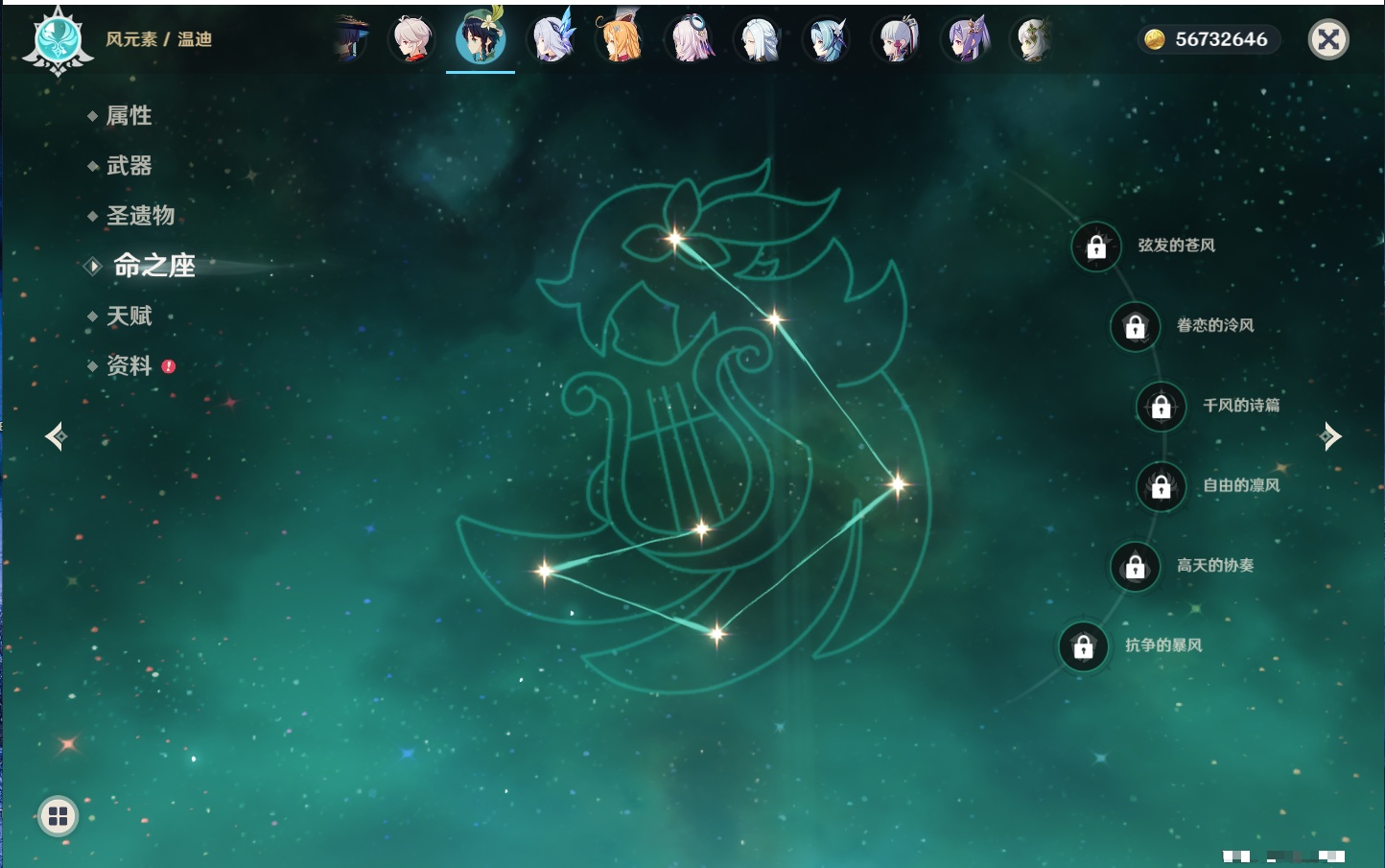Click the red alert badge beside 资料
The width and height of the screenshot is (1385, 868).
pos(169,366)
